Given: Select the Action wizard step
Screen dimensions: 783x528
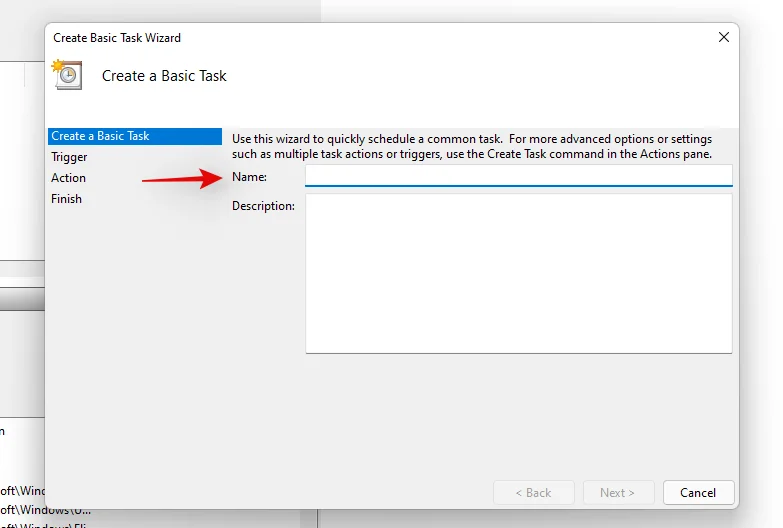Looking at the screenshot, I should tap(68, 178).
